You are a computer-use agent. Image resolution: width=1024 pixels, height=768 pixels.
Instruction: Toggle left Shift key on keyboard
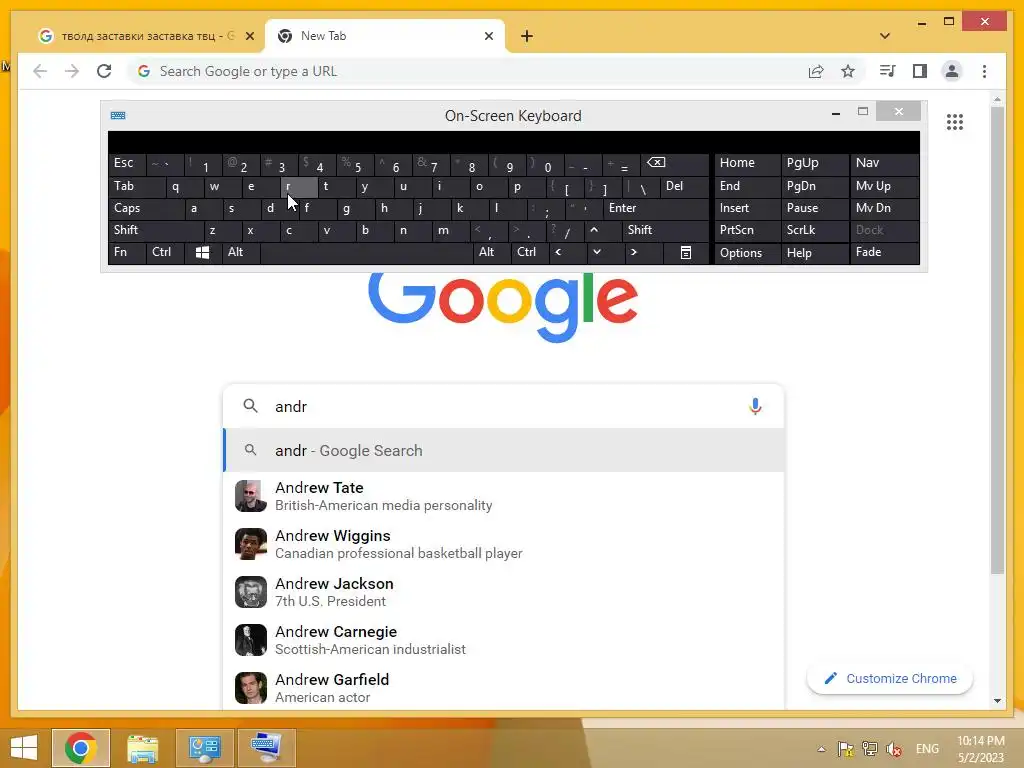coord(155,231)
